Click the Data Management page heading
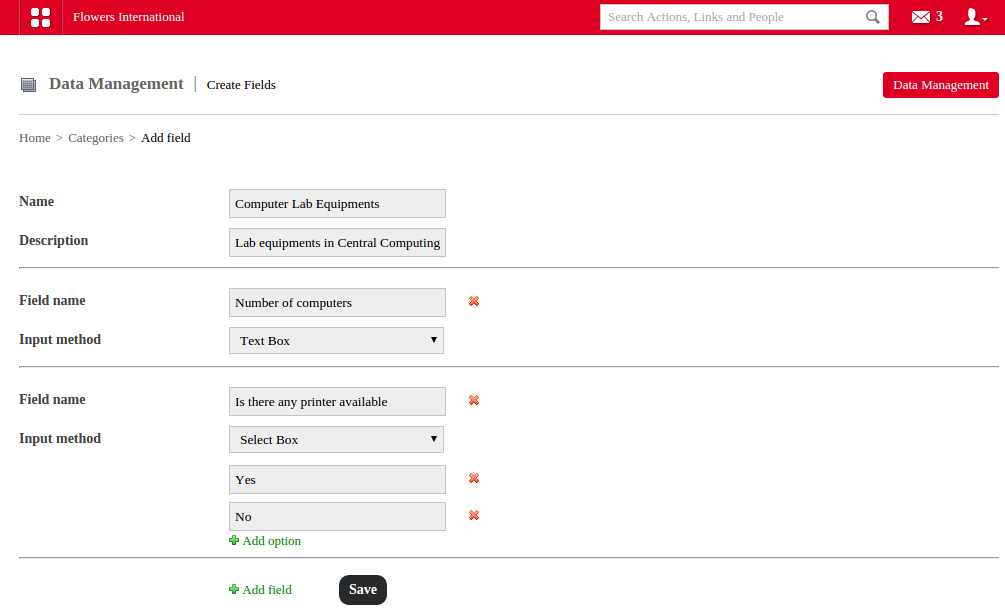Image resolution: width=1005 pixels, height=615 pixels. click(116, 84)
